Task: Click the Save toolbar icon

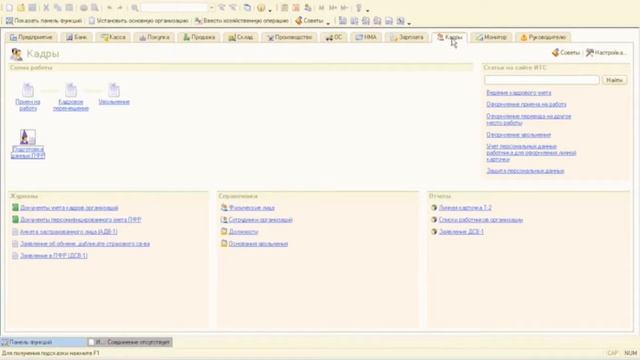Action: (32, 8)
